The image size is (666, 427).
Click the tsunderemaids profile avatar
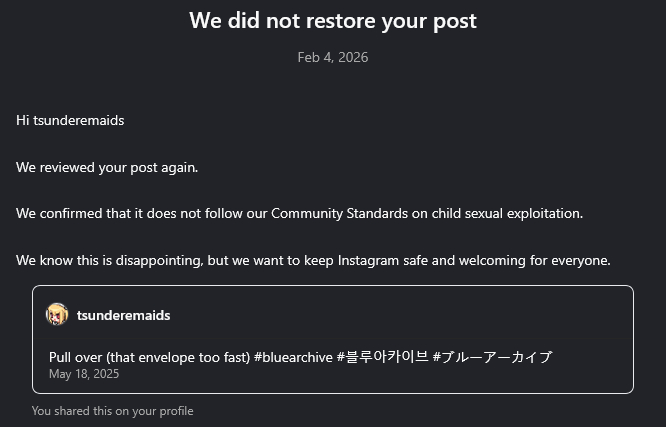(57, 315)
